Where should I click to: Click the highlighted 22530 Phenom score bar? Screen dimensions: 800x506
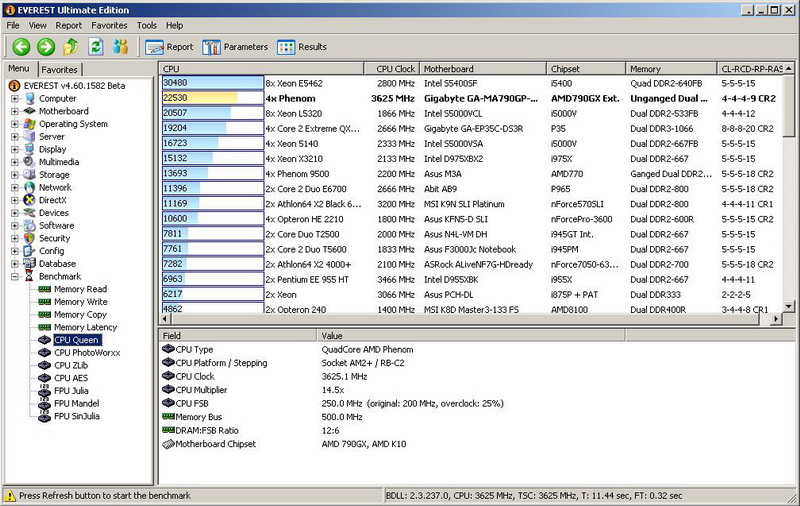(213, 98)
